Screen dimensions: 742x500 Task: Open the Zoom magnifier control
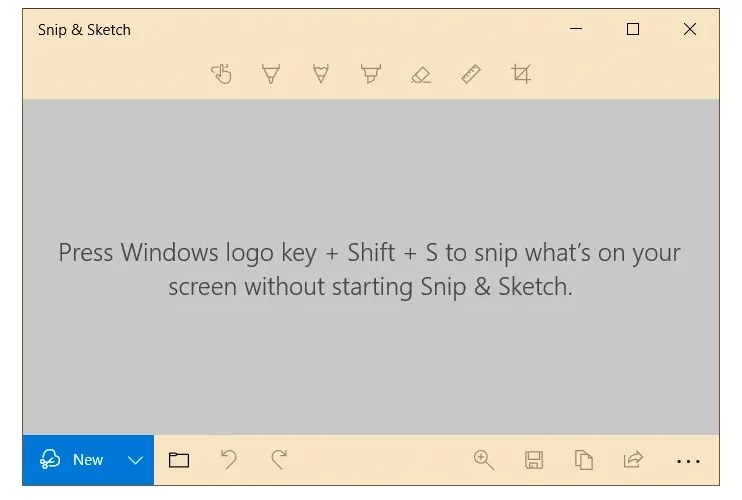[x=484, y=460]
